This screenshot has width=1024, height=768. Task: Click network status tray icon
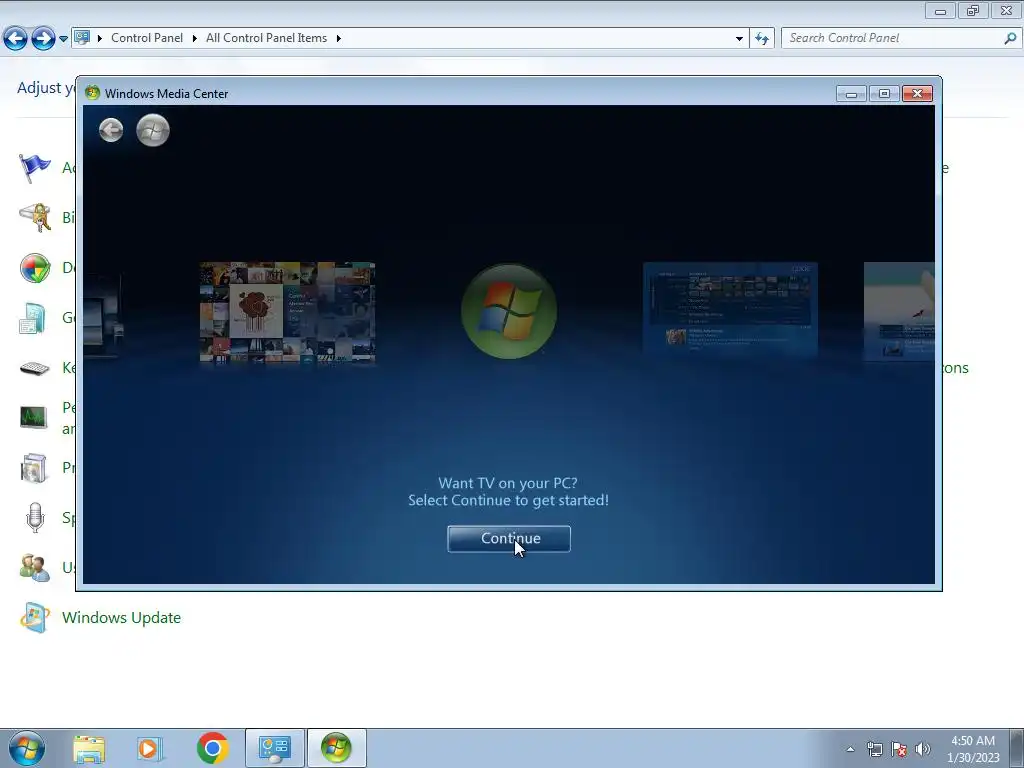click(x=874, y=750)
